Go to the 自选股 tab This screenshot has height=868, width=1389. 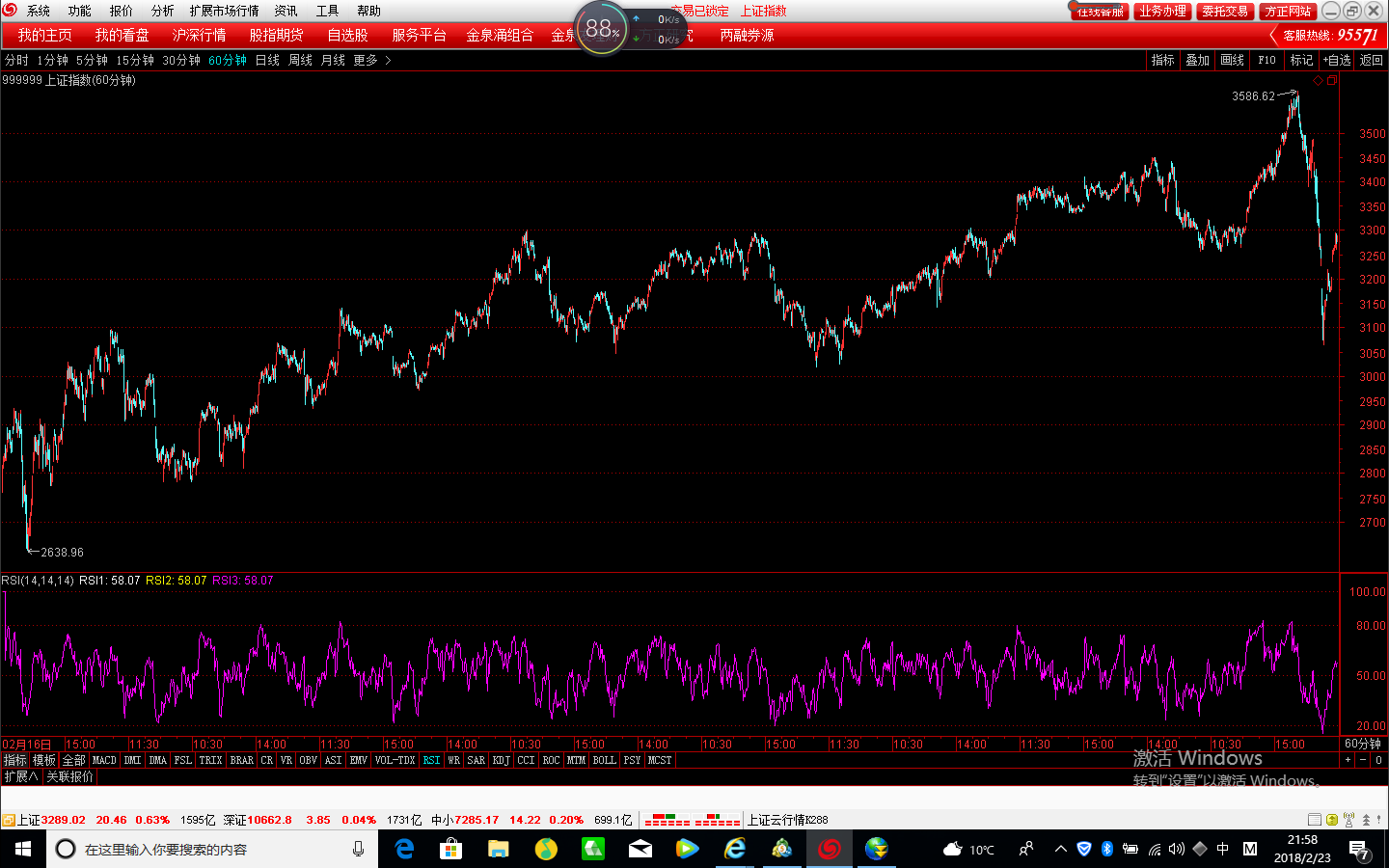[x=347, y=35]
